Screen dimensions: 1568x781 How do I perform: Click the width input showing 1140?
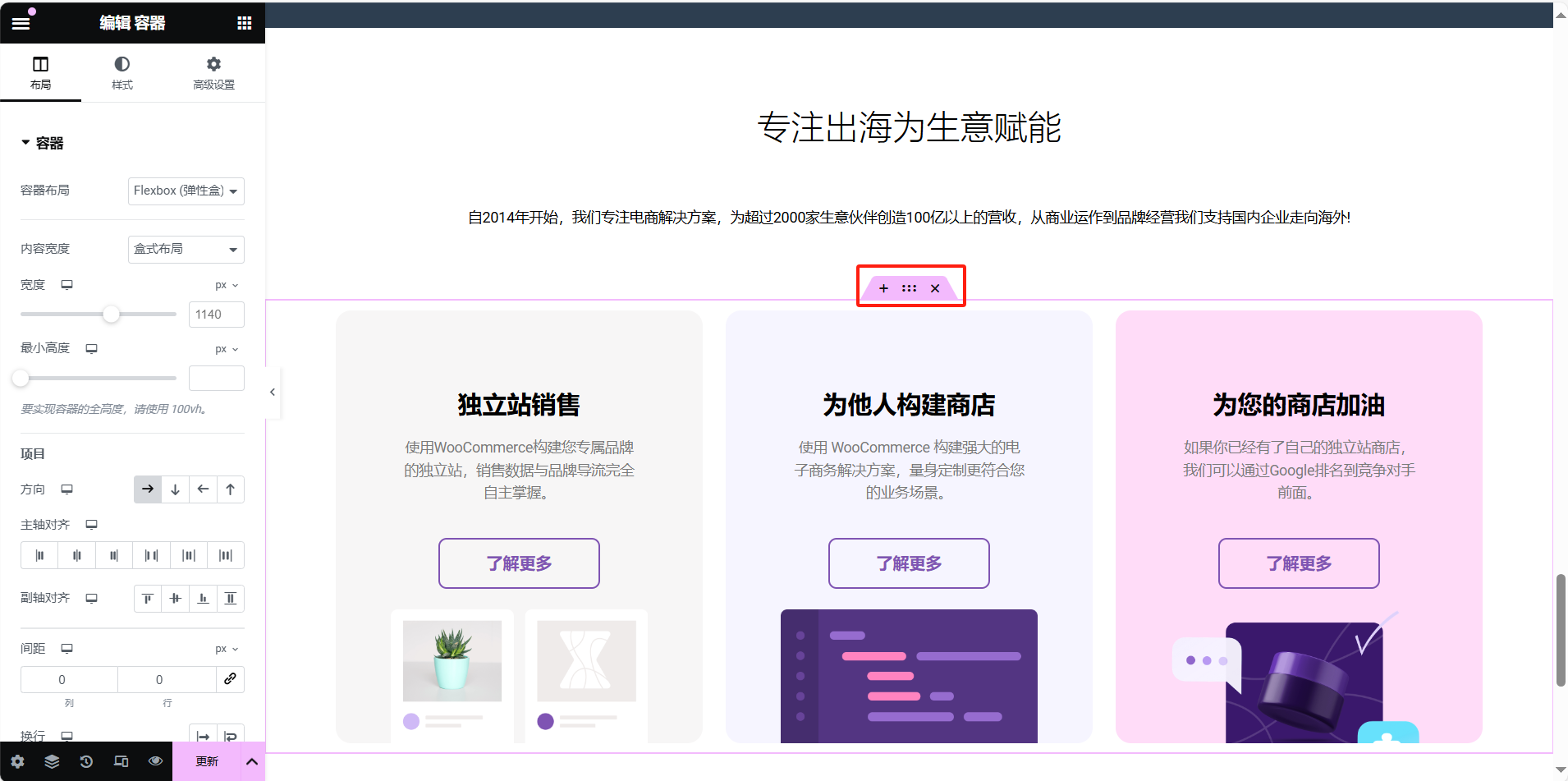click(x=216, y=314)
